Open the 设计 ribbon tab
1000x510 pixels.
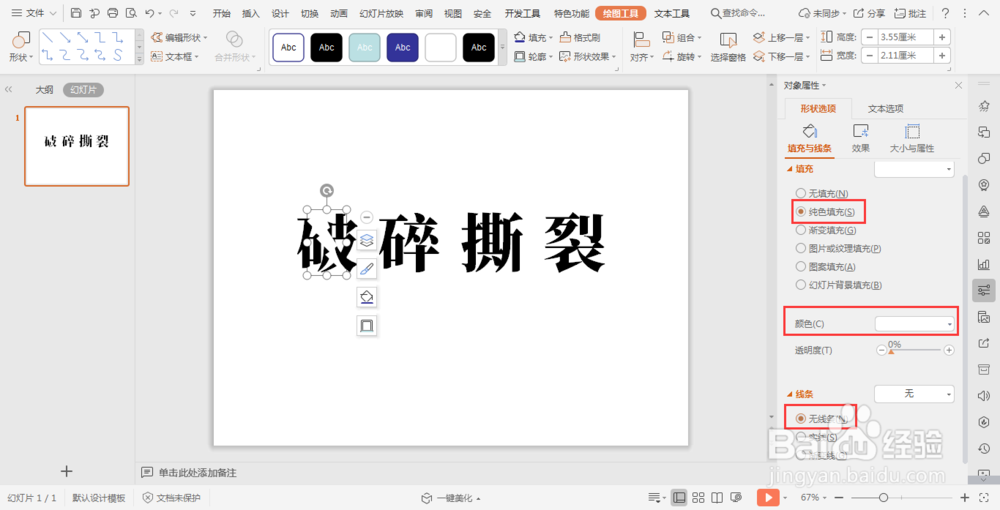pyautogui.click(x=281, y=13)
